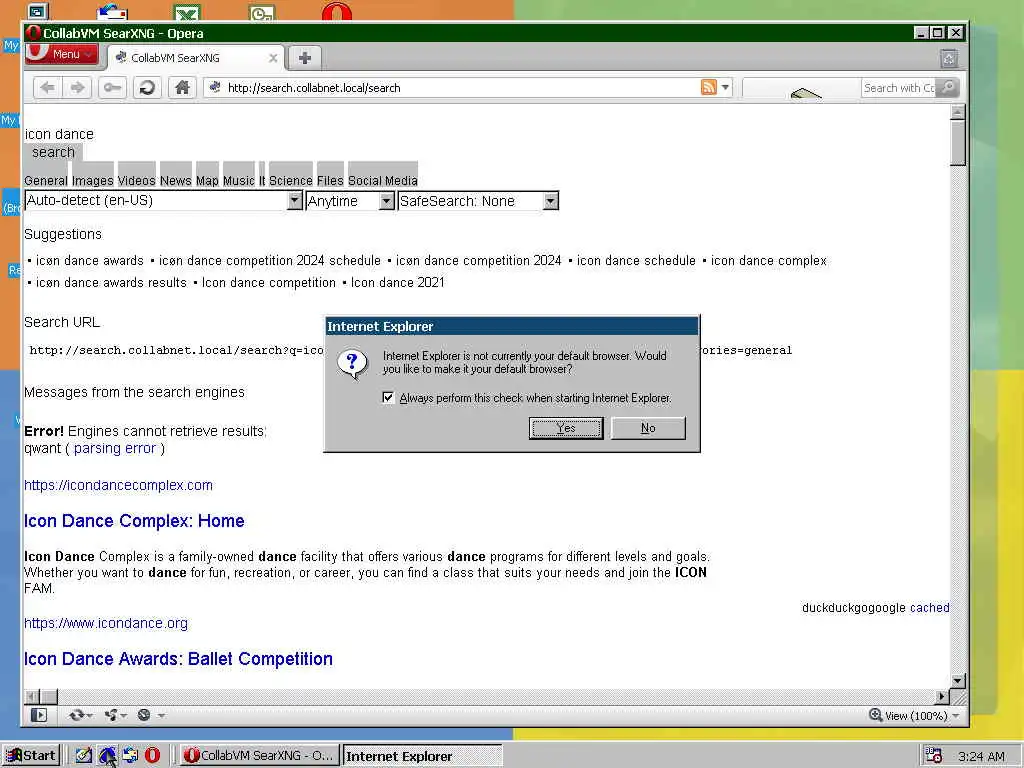Click Yes in Internet Explorer dialog
1024x768 pixels.
click(566, 428)
